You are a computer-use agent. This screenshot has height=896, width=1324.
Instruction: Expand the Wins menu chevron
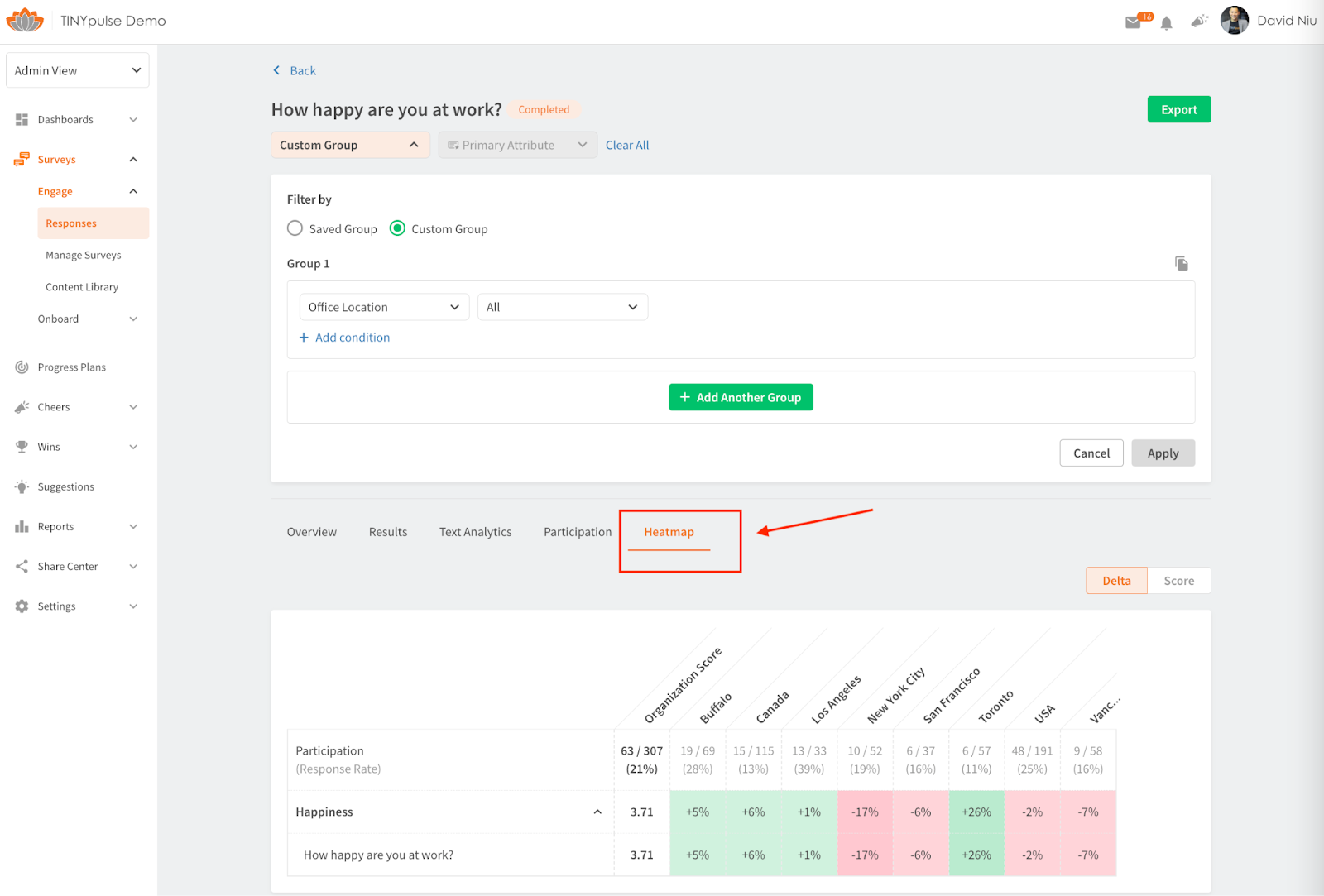(133, 447)
